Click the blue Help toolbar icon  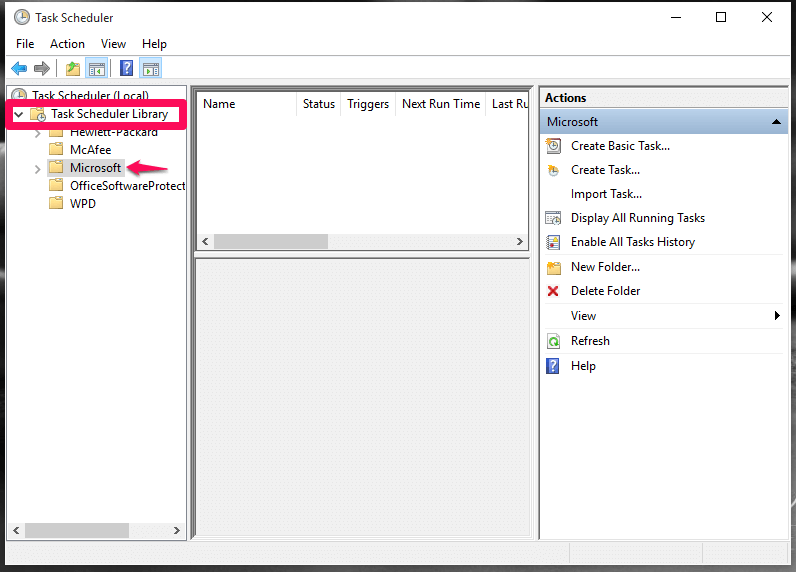point(126,68)
